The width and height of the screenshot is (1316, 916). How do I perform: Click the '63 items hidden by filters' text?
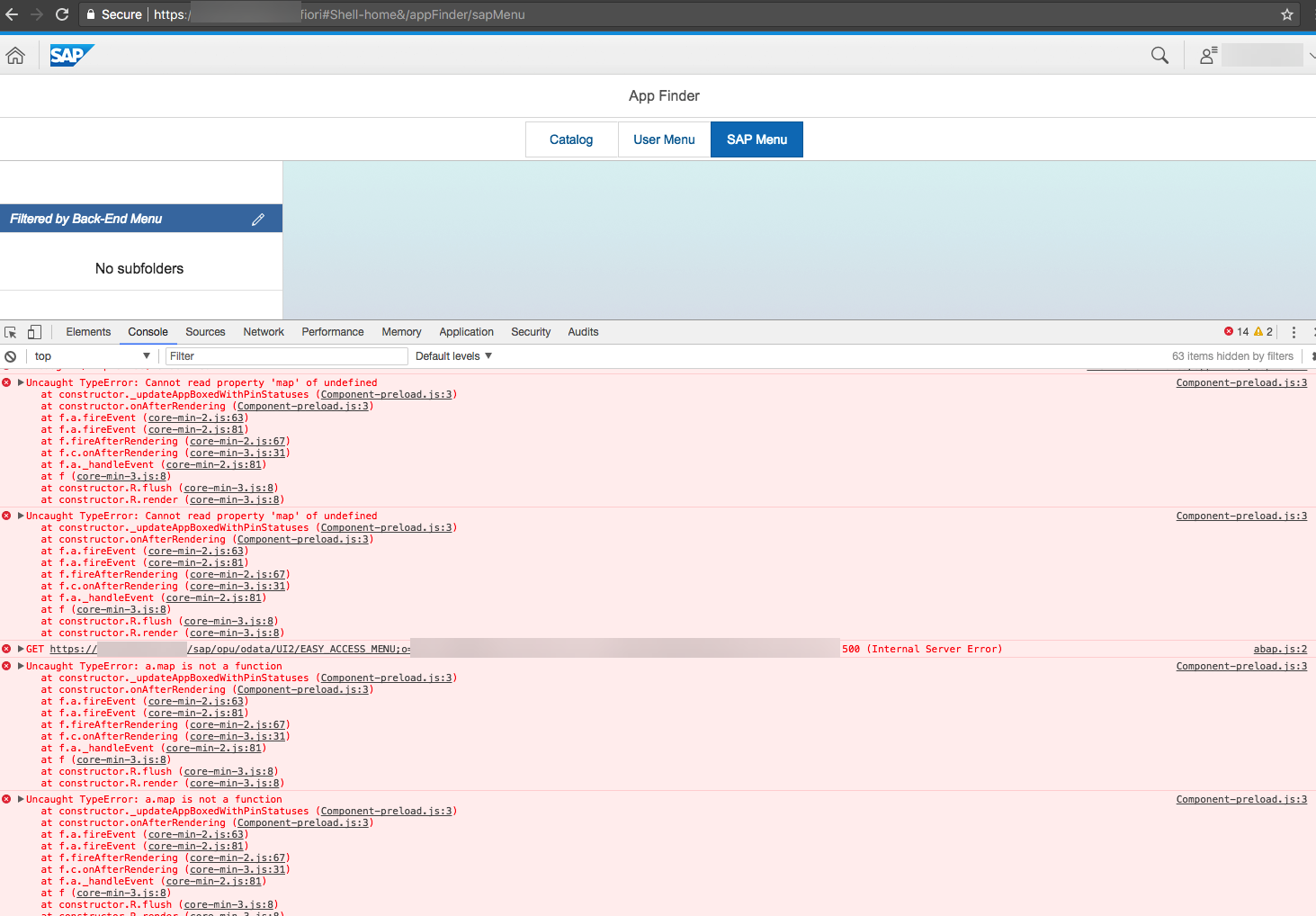(x=1232, y=356)
